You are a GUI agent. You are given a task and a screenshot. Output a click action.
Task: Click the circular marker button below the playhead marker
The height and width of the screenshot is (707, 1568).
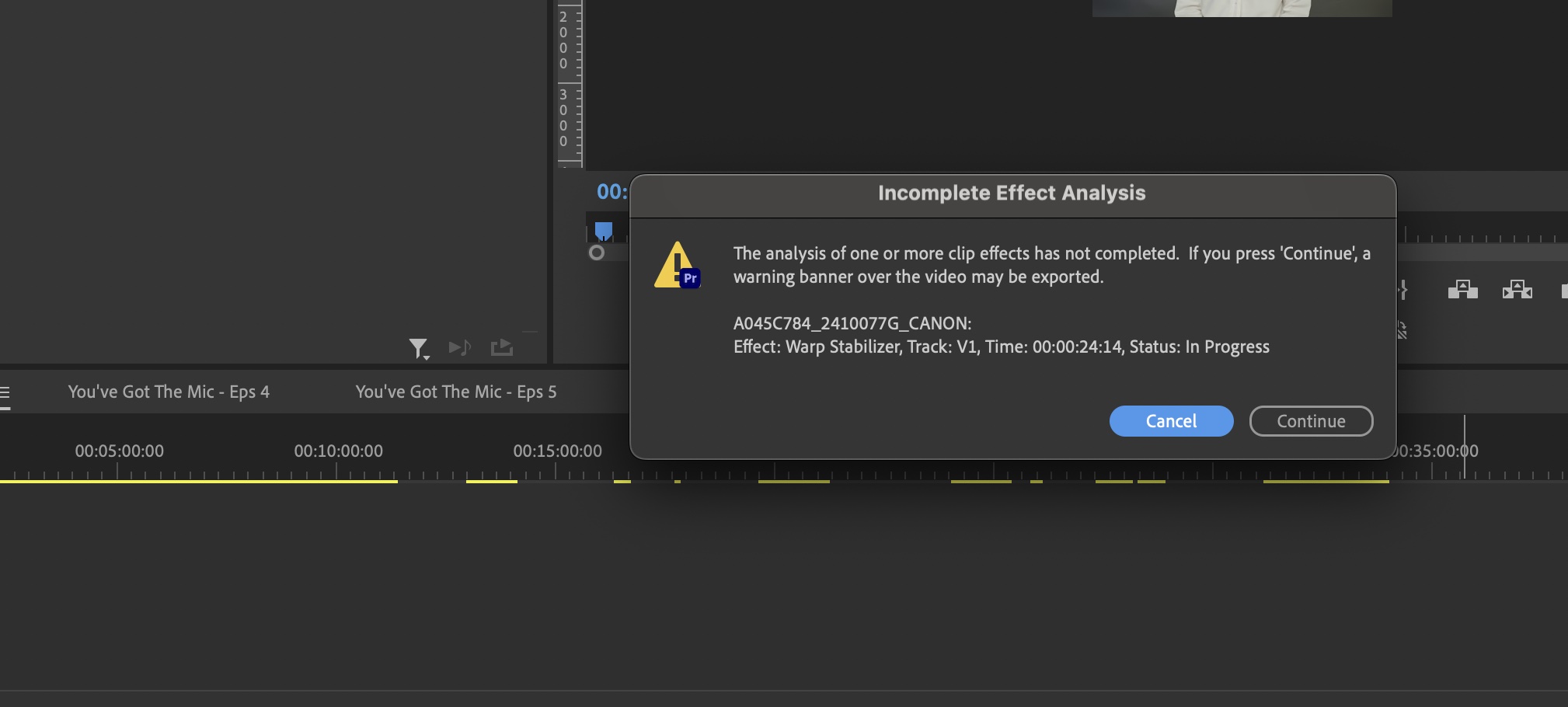(595, 252)
